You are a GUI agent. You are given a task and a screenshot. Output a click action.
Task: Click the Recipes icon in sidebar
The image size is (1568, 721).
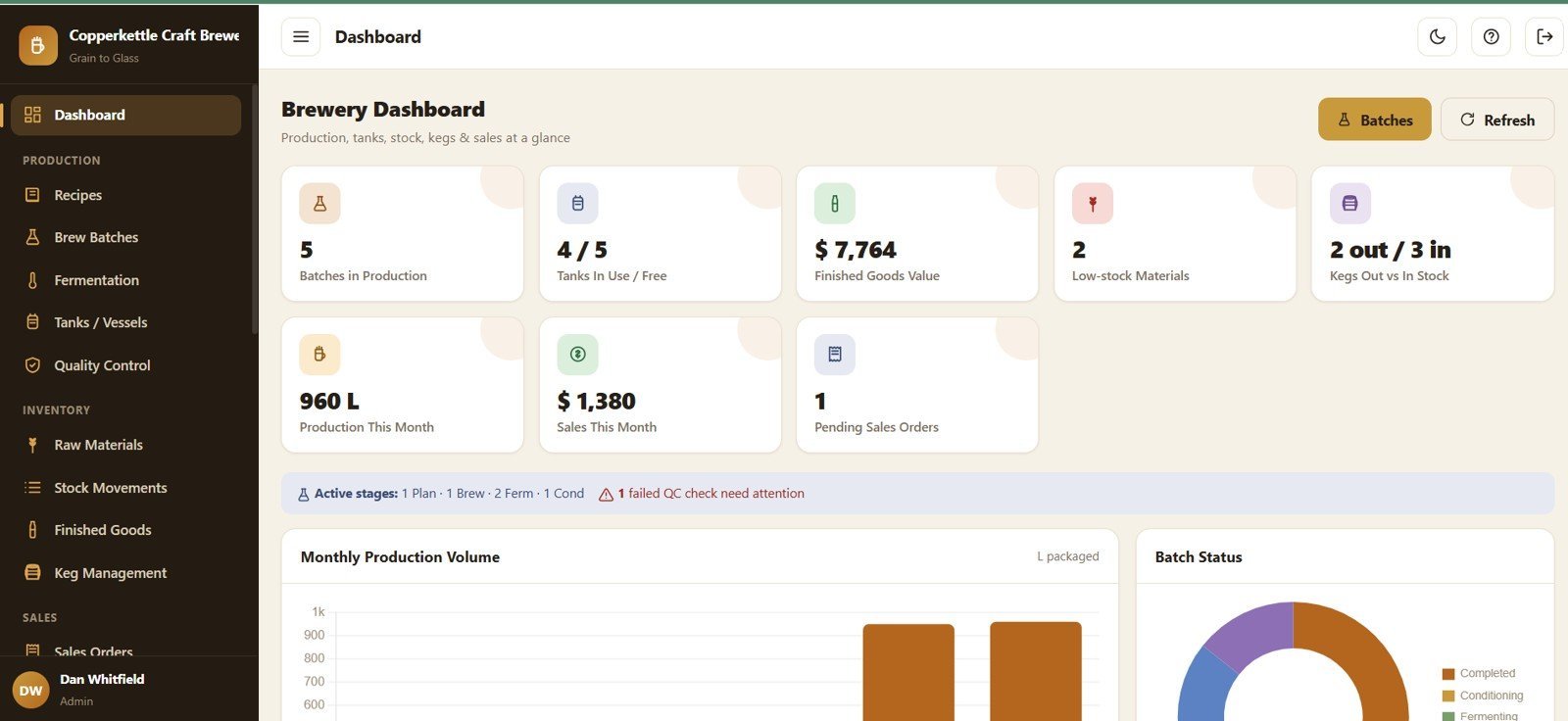pos(32,195)
